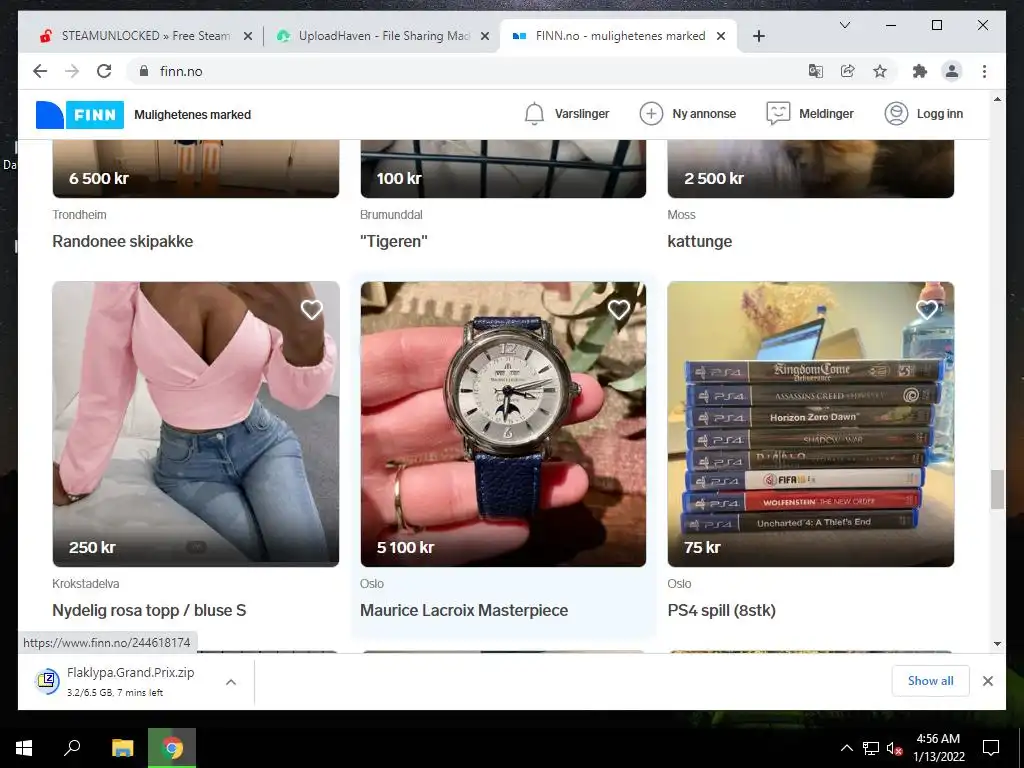Screen dimensions: 1024x768
Task: Open Nydelig rosa topp / bluse S listing
Action: pyautogui.click(x=149, y=611)
